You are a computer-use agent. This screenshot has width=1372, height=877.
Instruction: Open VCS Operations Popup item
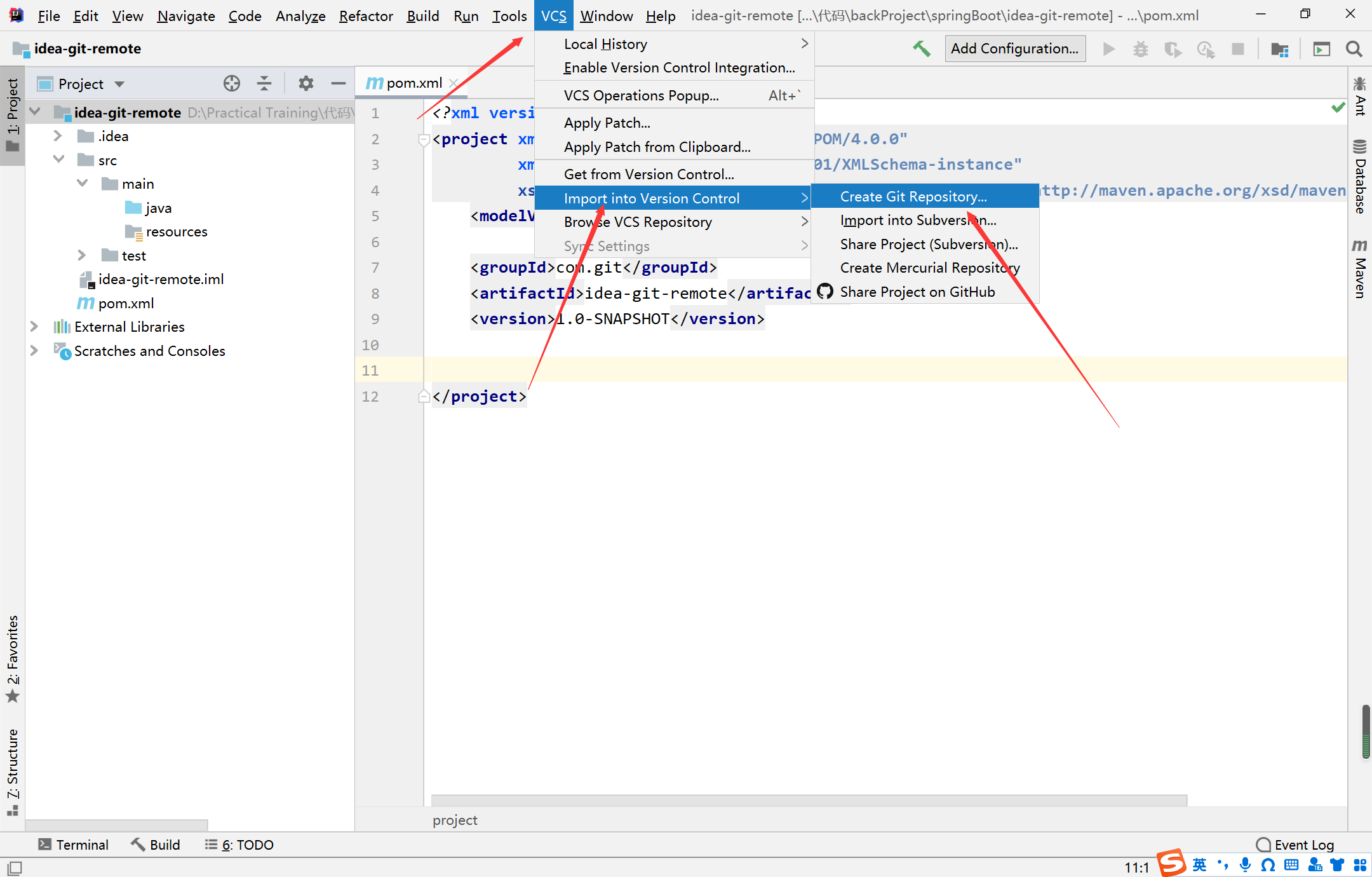[673, 95]
